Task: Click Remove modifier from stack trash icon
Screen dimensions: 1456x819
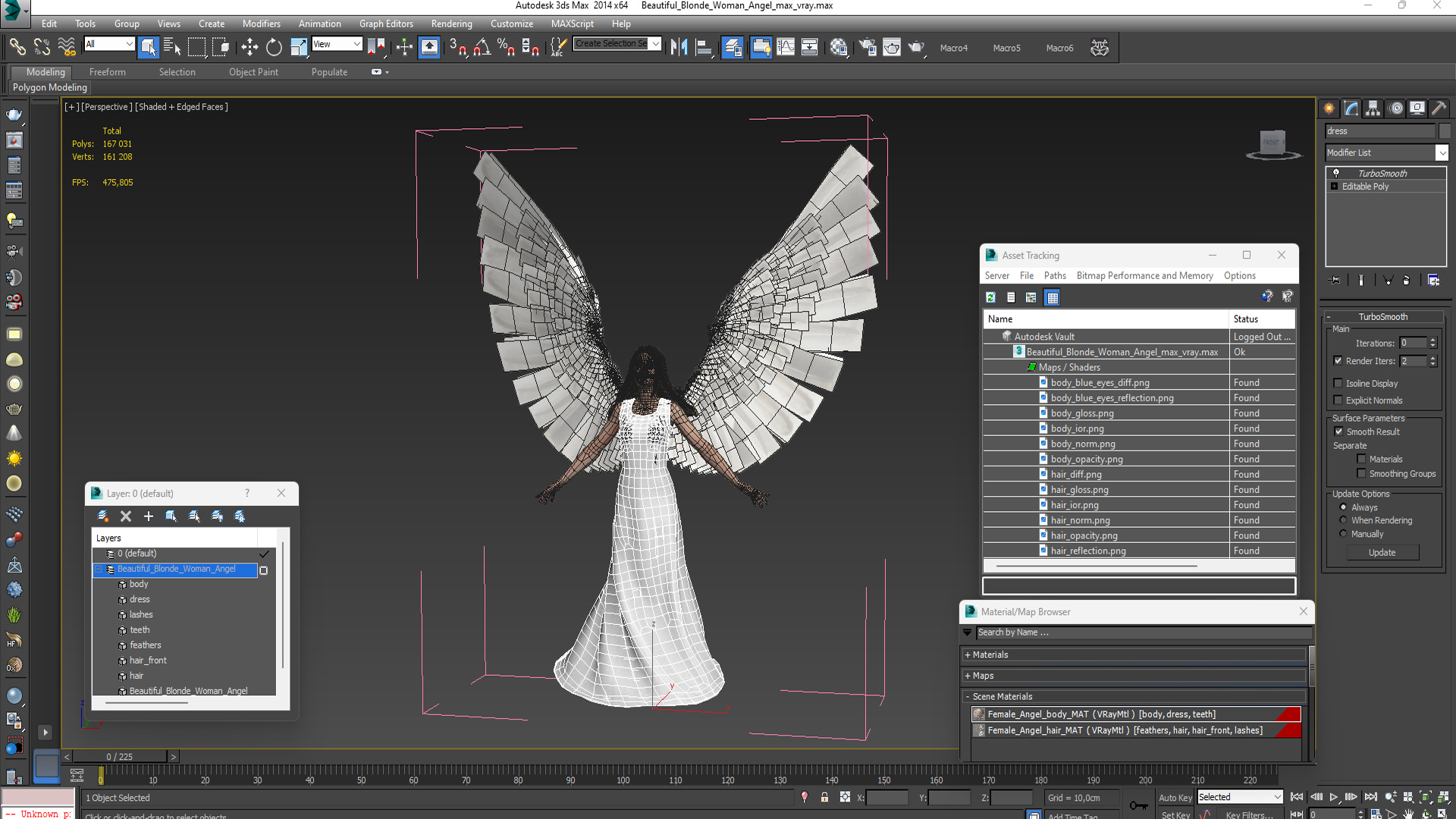Action: [x=1406, y=280]
